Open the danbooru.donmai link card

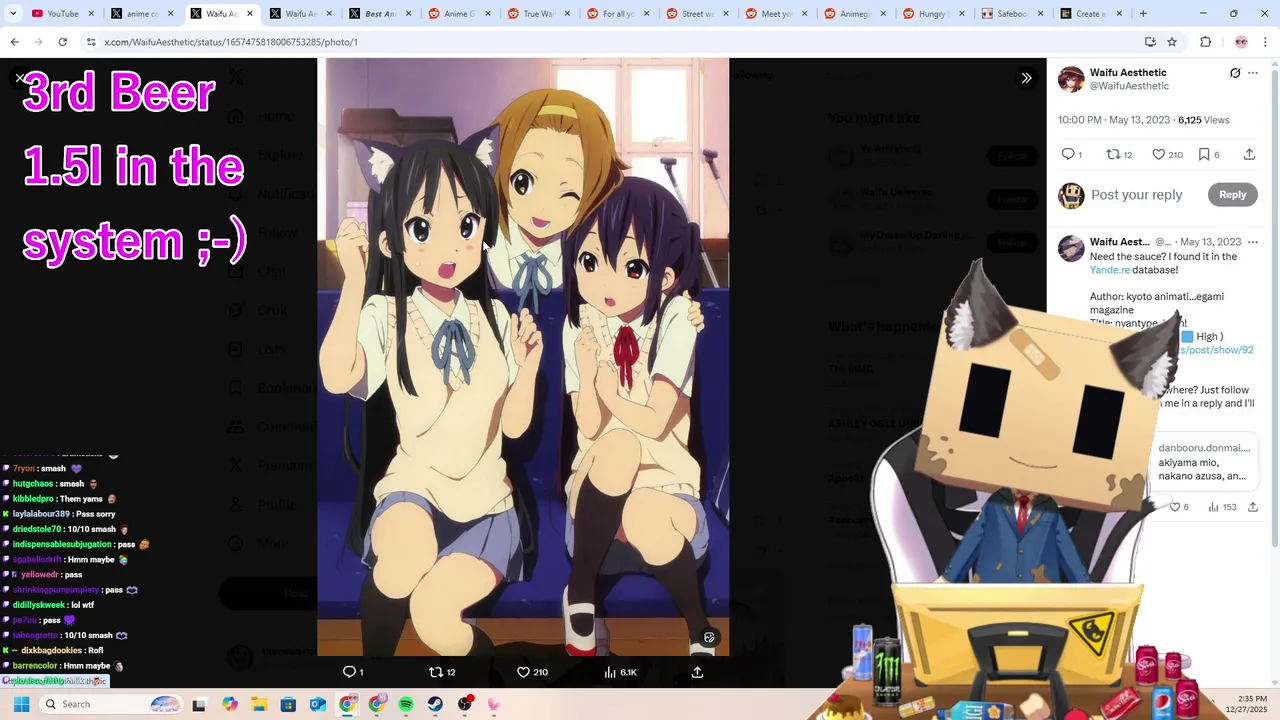tap(1204, 462)
